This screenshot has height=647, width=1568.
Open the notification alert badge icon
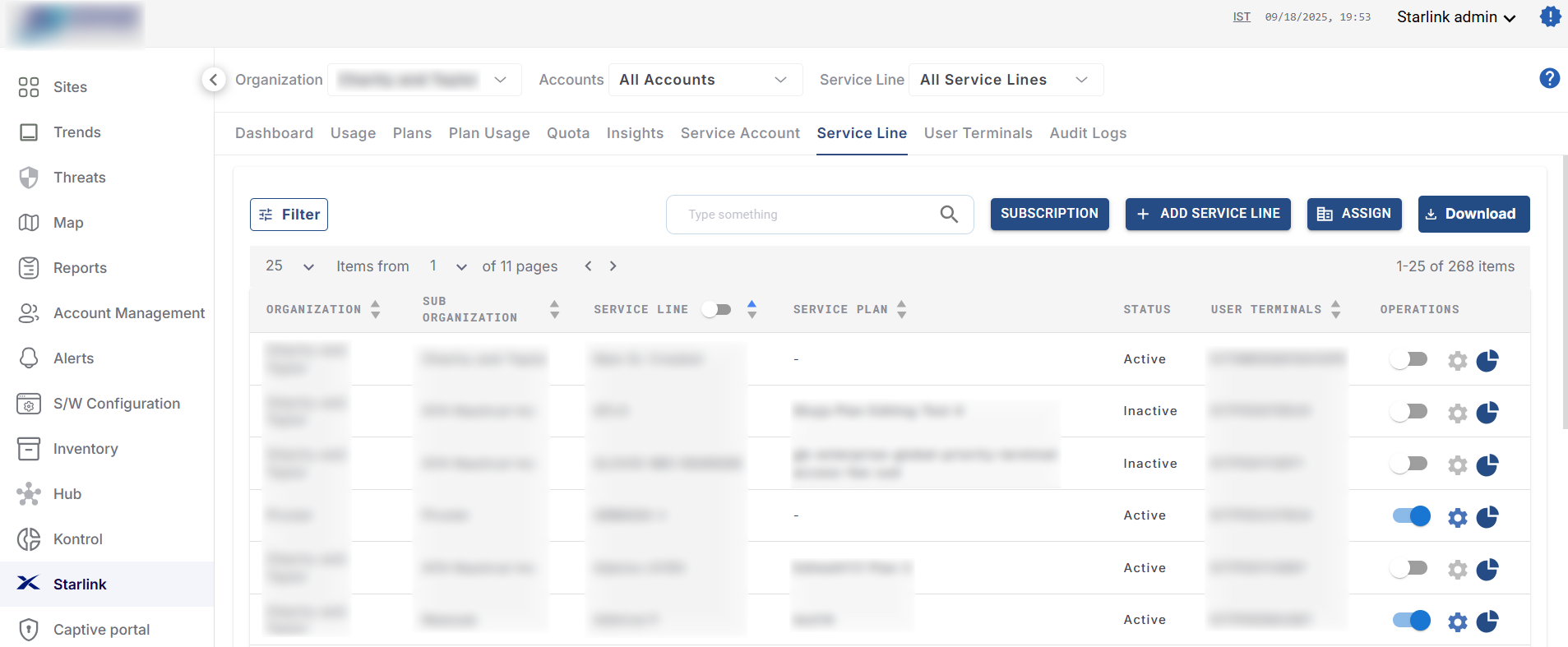1550,16
